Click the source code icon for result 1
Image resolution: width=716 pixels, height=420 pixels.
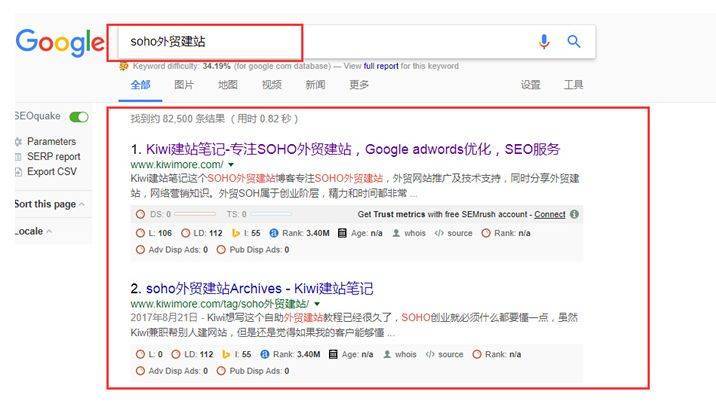coord(439,233)
